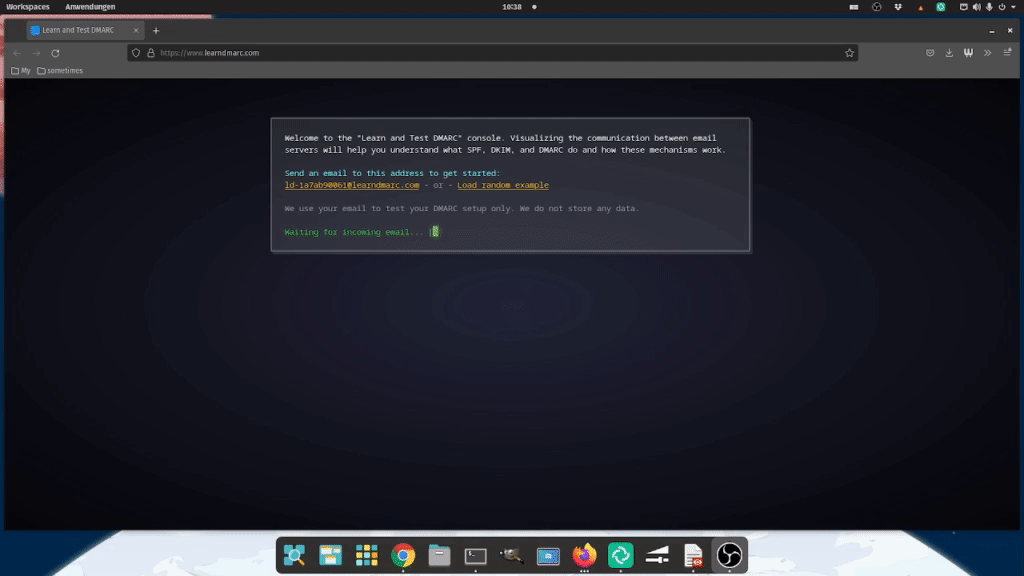Go back to the previous page
Screen dimensions: 1024x576
[17, 53]
